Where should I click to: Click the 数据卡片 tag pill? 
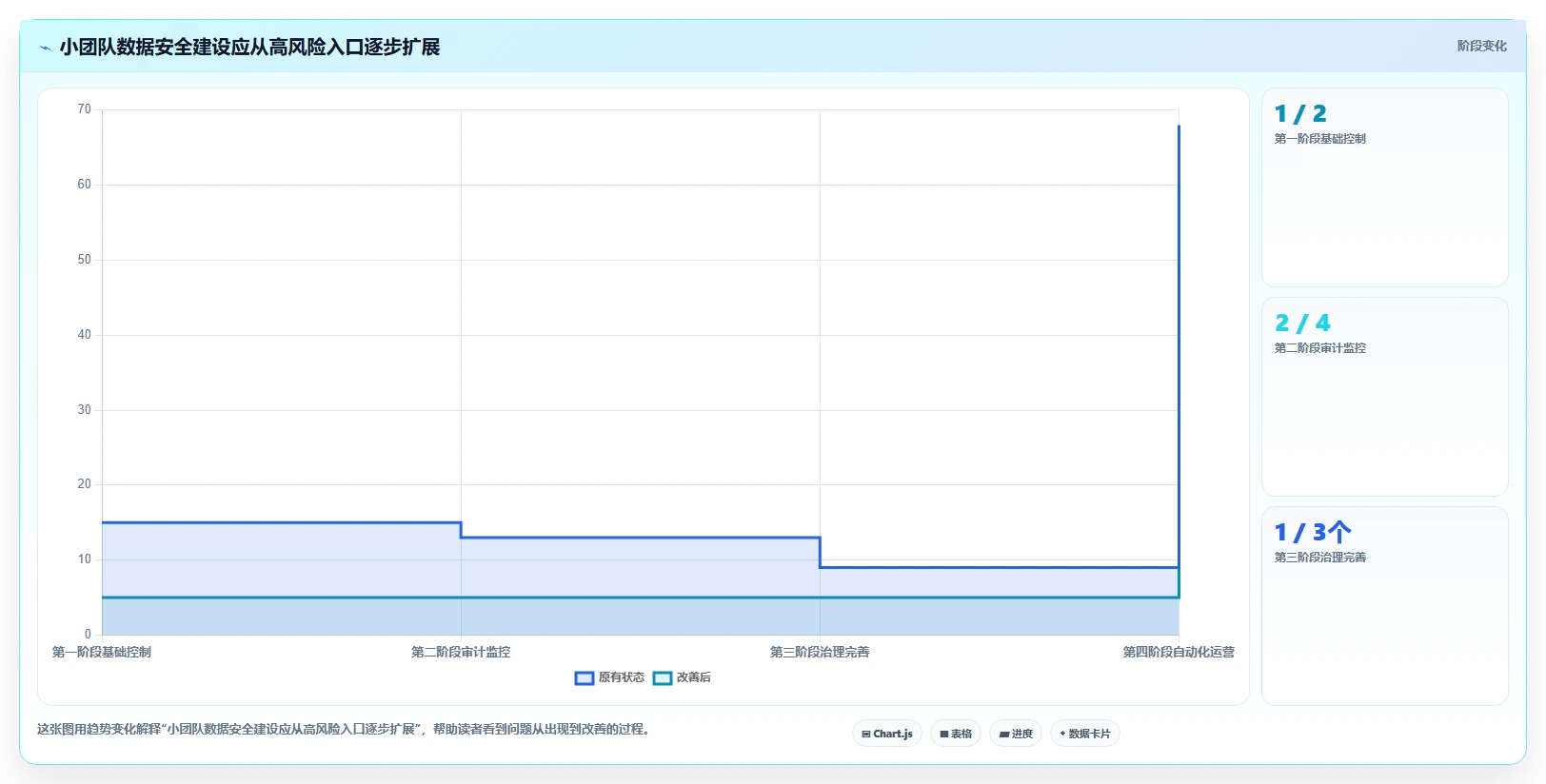(1085, 734)
